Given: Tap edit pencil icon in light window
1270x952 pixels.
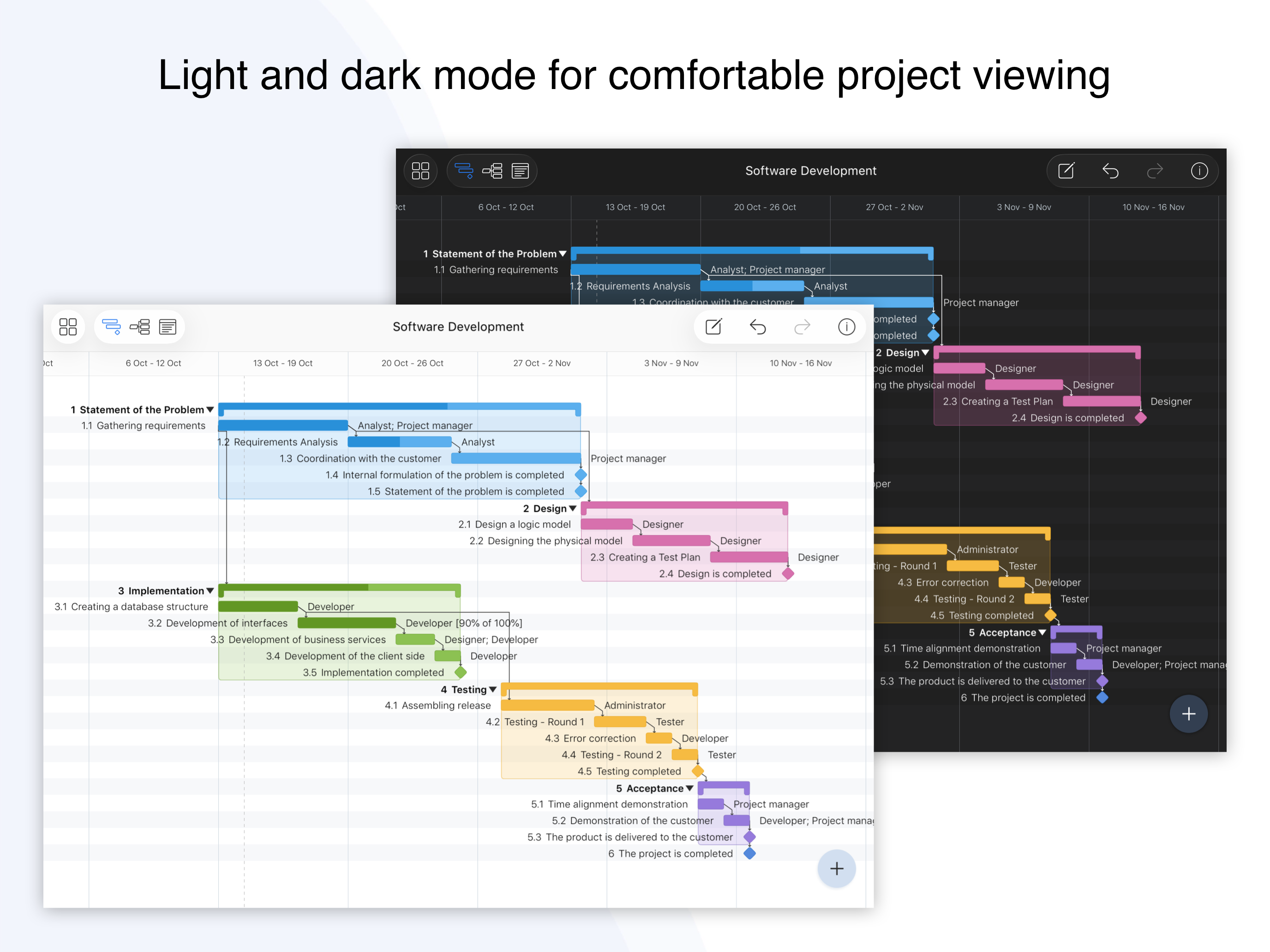Looking at the screenshot, I should pyautogui.click(x=713, y=327).
